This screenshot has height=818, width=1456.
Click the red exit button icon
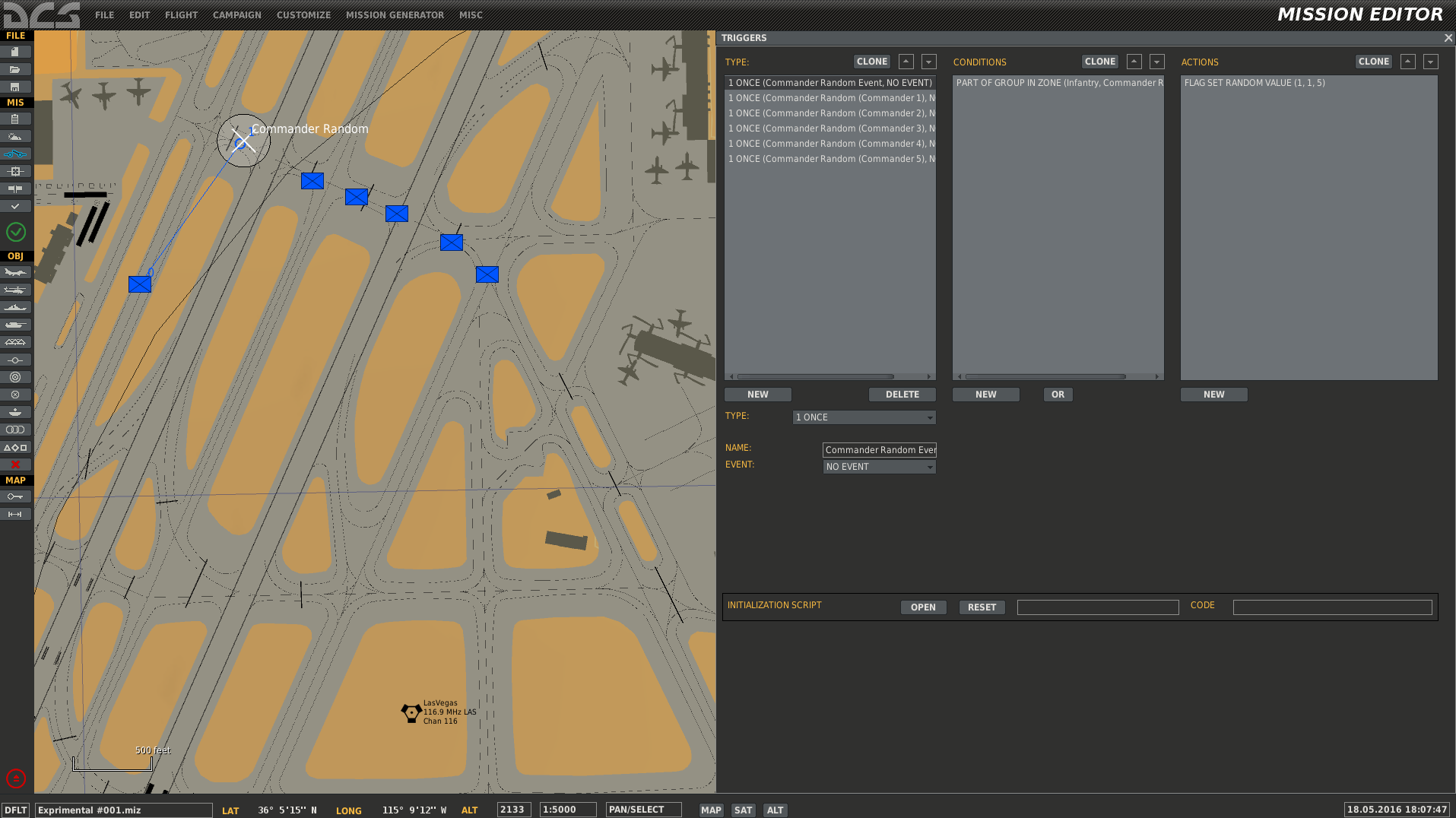point(16,778)
